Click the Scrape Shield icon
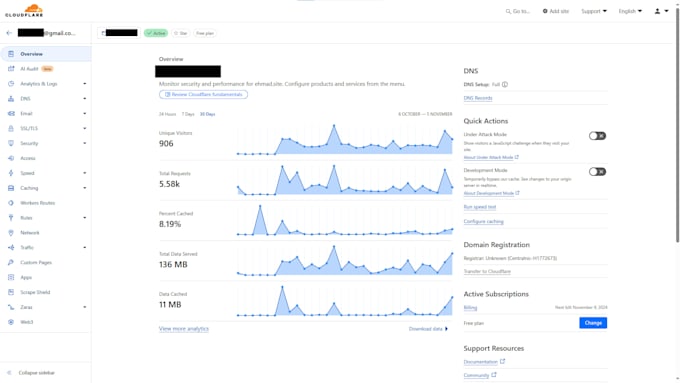 point(11,292)
